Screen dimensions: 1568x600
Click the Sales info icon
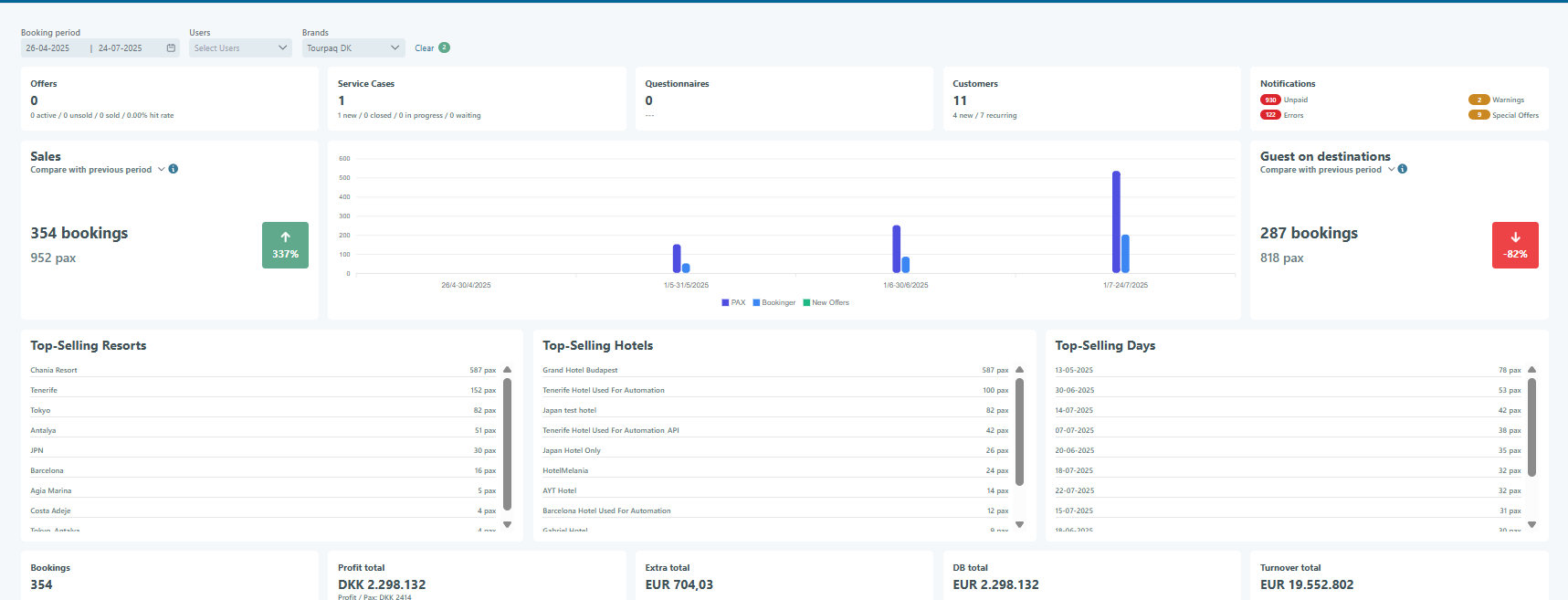174,169
